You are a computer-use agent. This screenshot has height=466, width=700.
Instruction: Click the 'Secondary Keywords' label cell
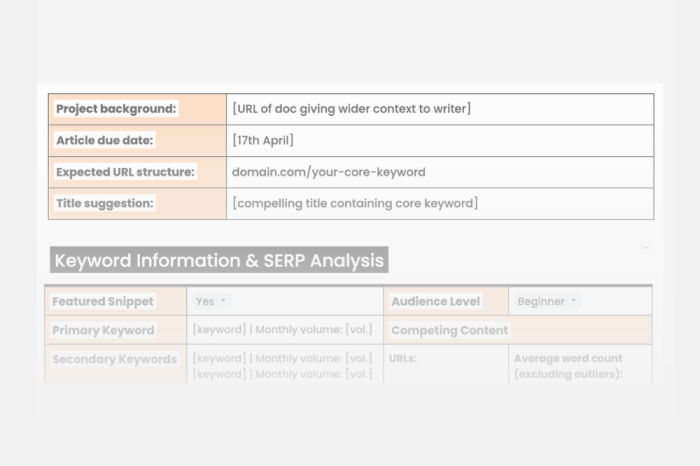point(114,359)
